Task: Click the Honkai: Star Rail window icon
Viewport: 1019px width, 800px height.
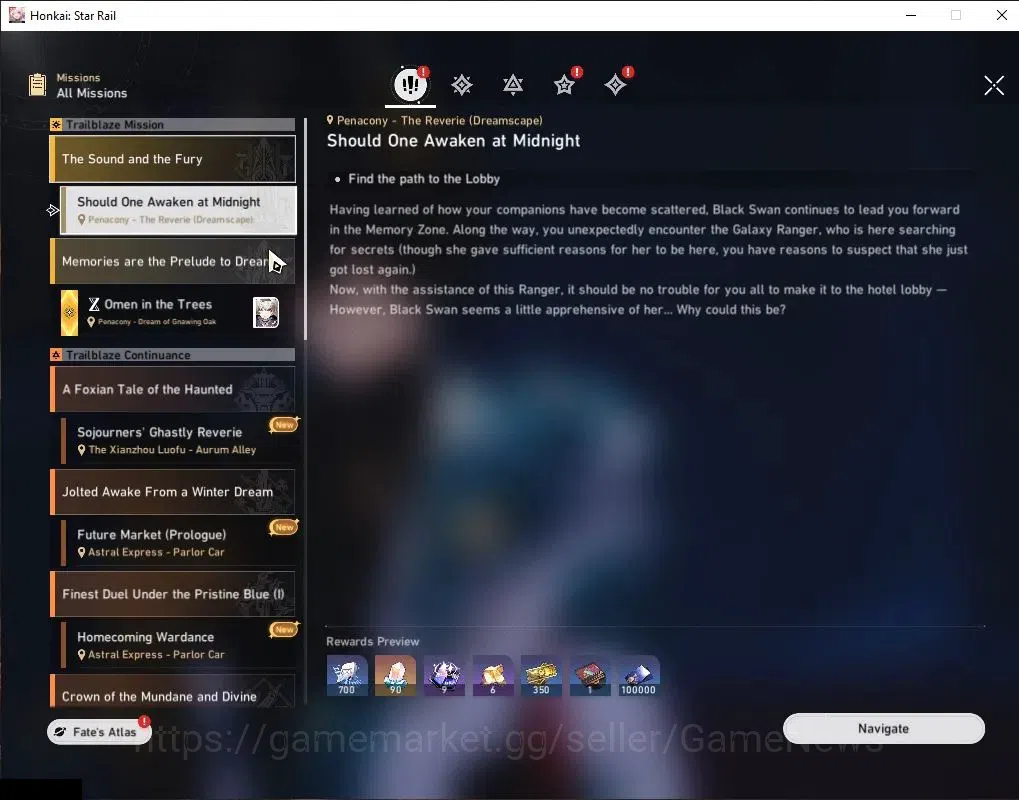Action: click(16, 15)
